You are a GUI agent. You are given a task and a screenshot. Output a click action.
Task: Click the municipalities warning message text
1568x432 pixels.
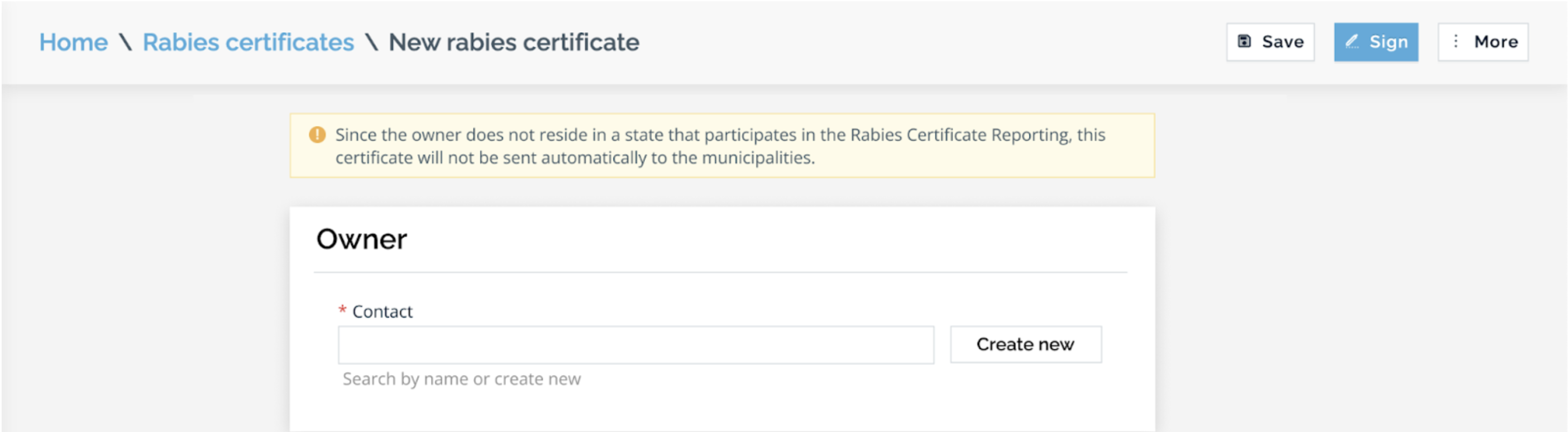[x=720, y=146]
